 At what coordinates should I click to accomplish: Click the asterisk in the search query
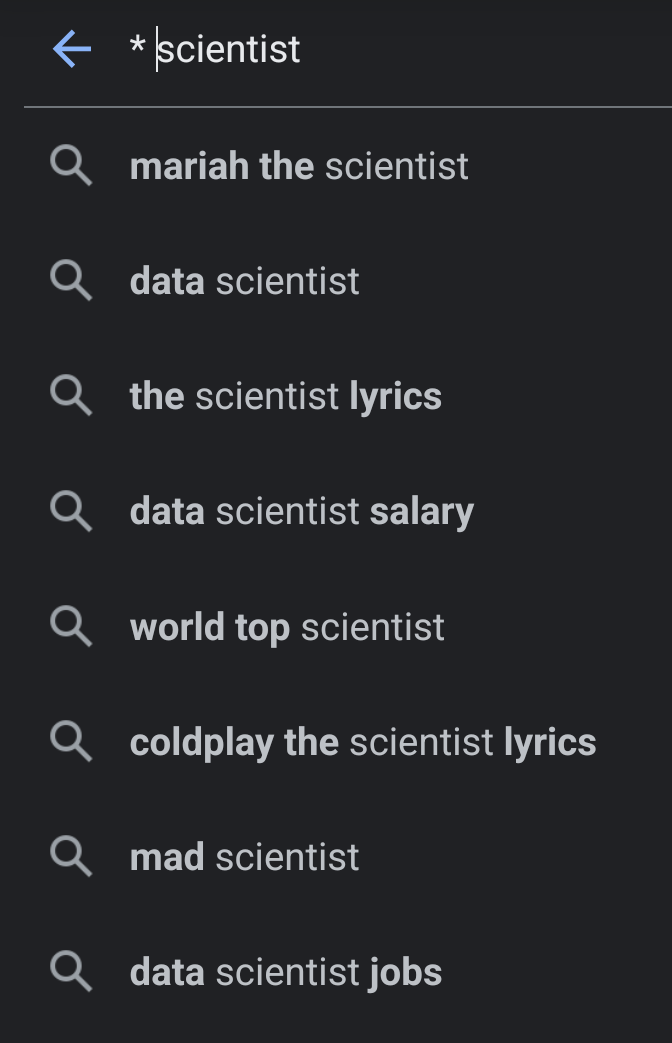(x=137, y=47)
